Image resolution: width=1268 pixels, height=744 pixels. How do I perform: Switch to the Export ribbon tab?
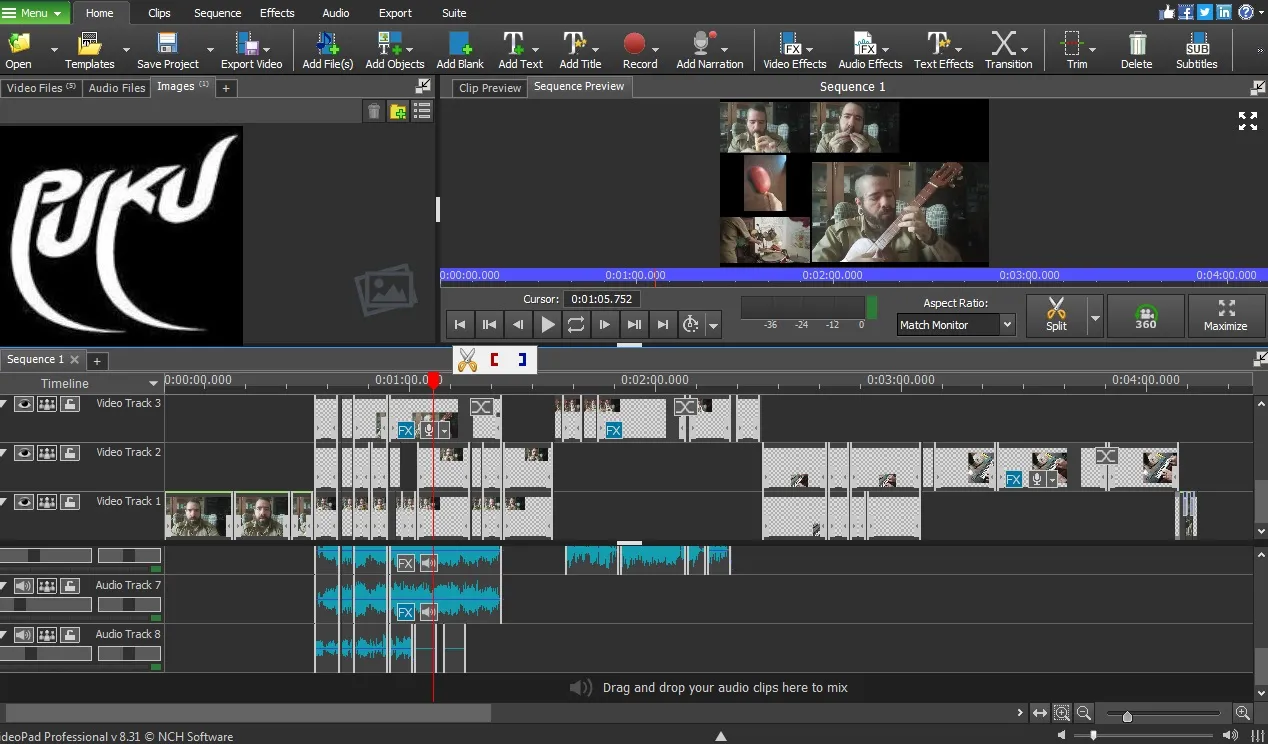click(x=395, y=13)
